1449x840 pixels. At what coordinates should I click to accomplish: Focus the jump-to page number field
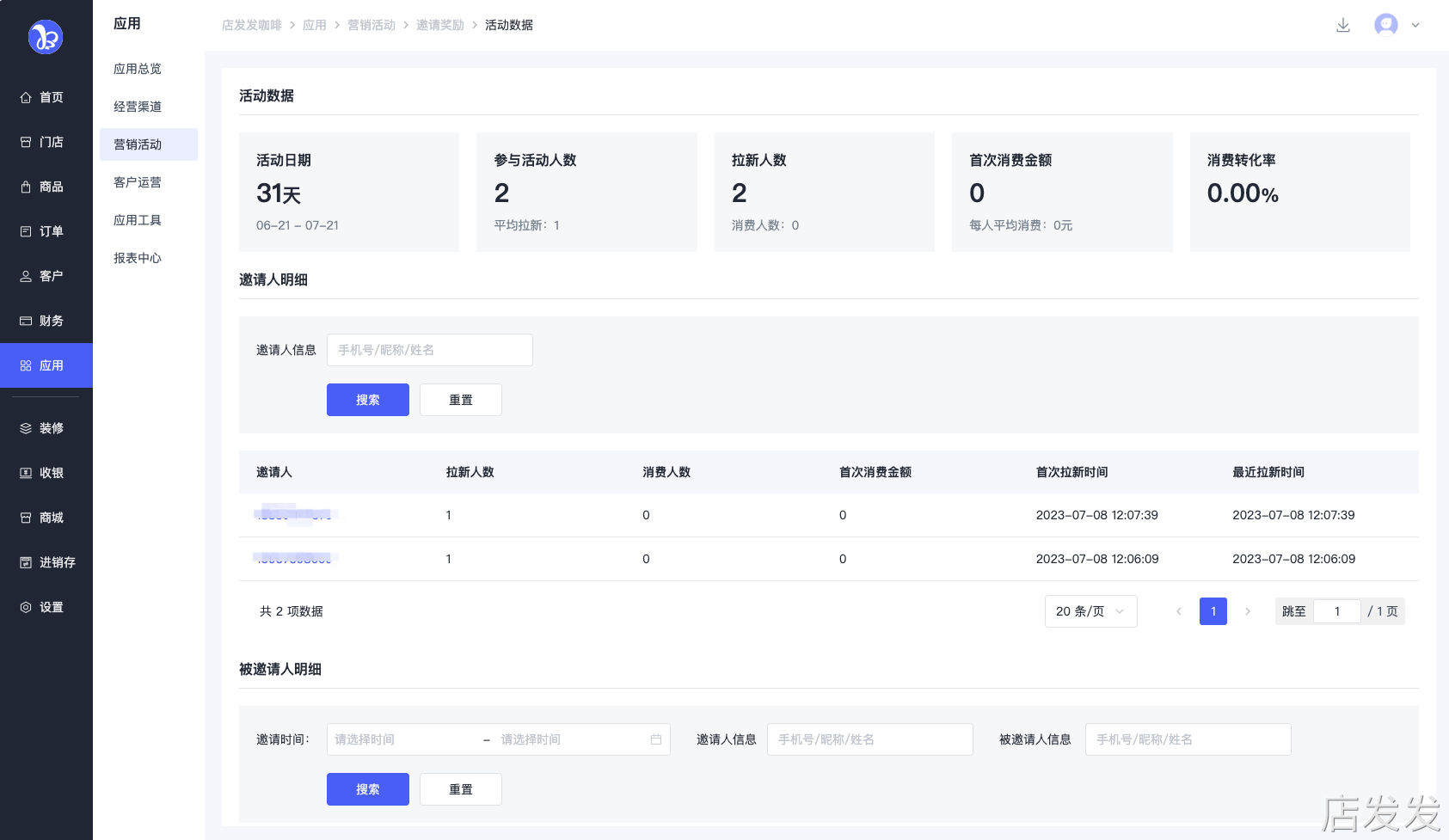tap(1337, 611)
